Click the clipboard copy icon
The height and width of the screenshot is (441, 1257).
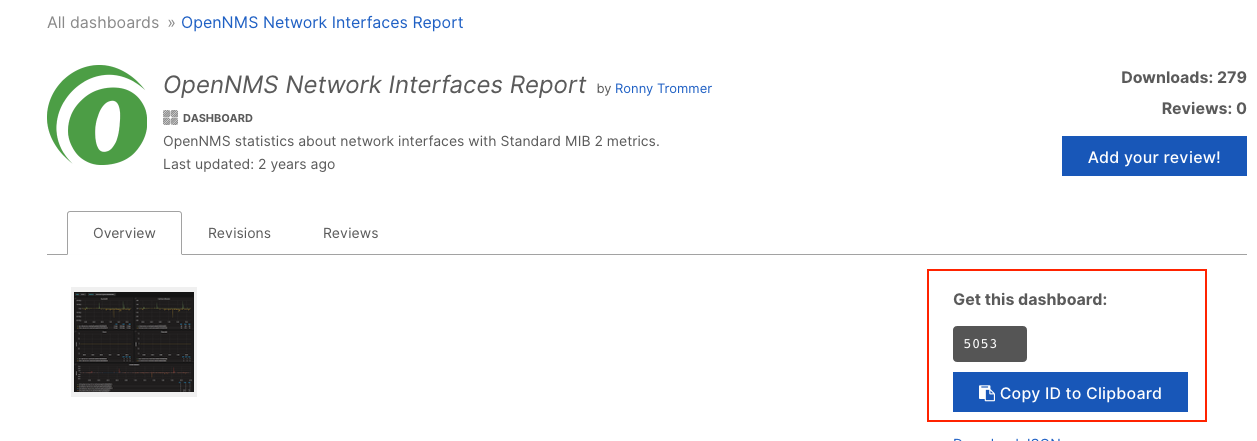[986, 393]
